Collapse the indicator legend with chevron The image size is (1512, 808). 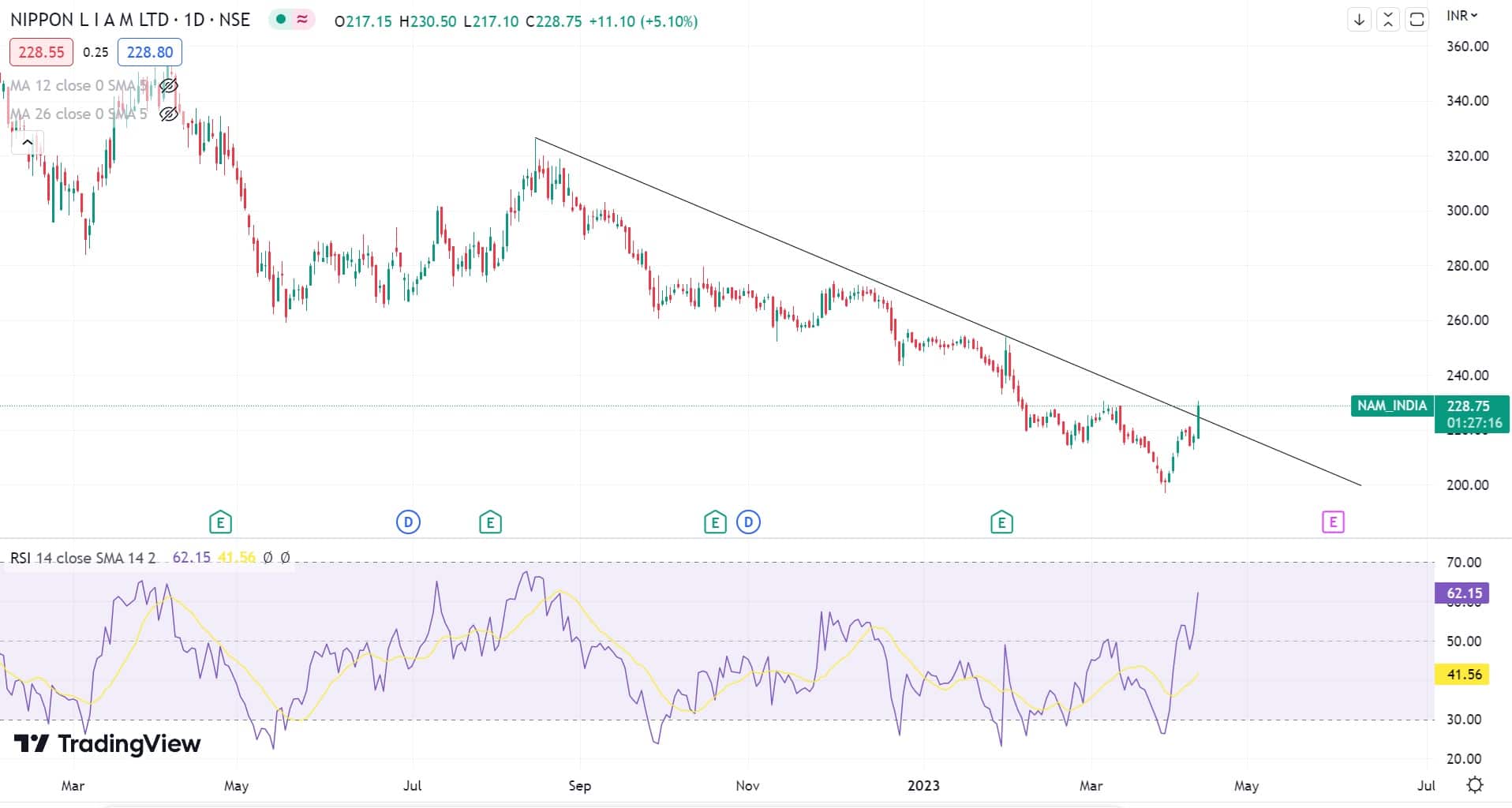[27, 143]
